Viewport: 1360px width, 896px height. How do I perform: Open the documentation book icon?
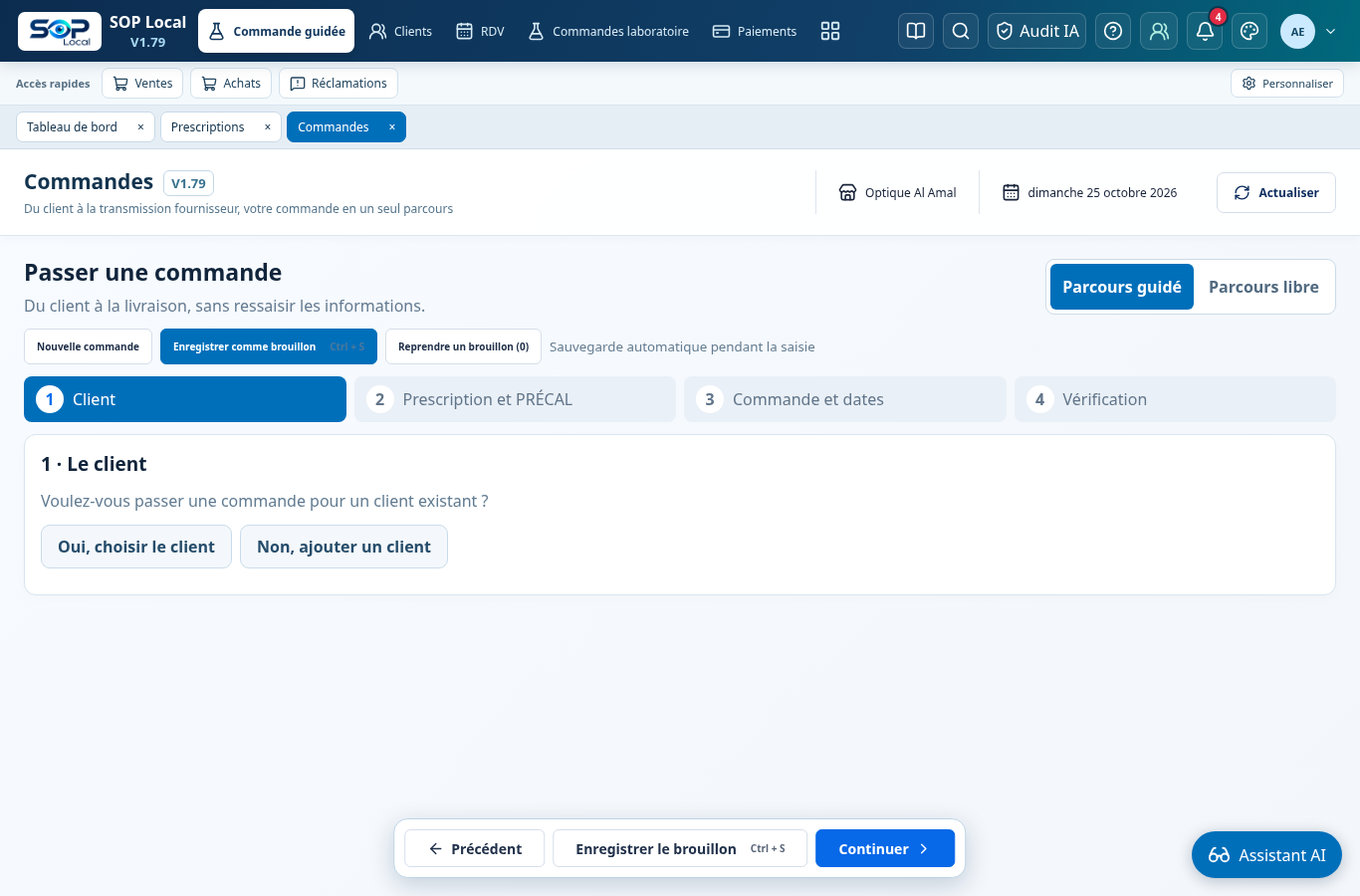point(916,31)
